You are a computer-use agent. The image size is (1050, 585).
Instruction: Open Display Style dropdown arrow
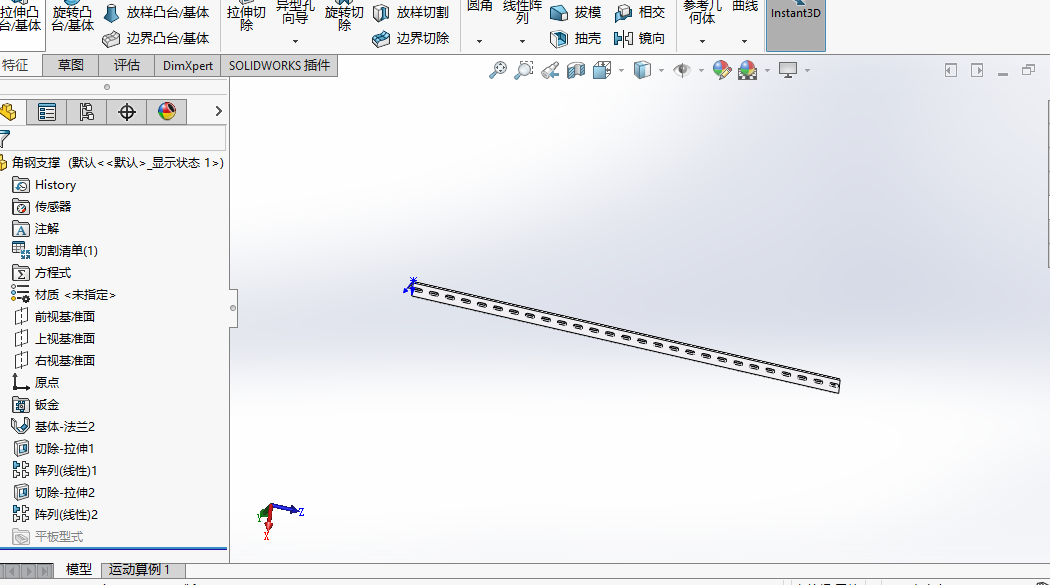click(661, 70)
